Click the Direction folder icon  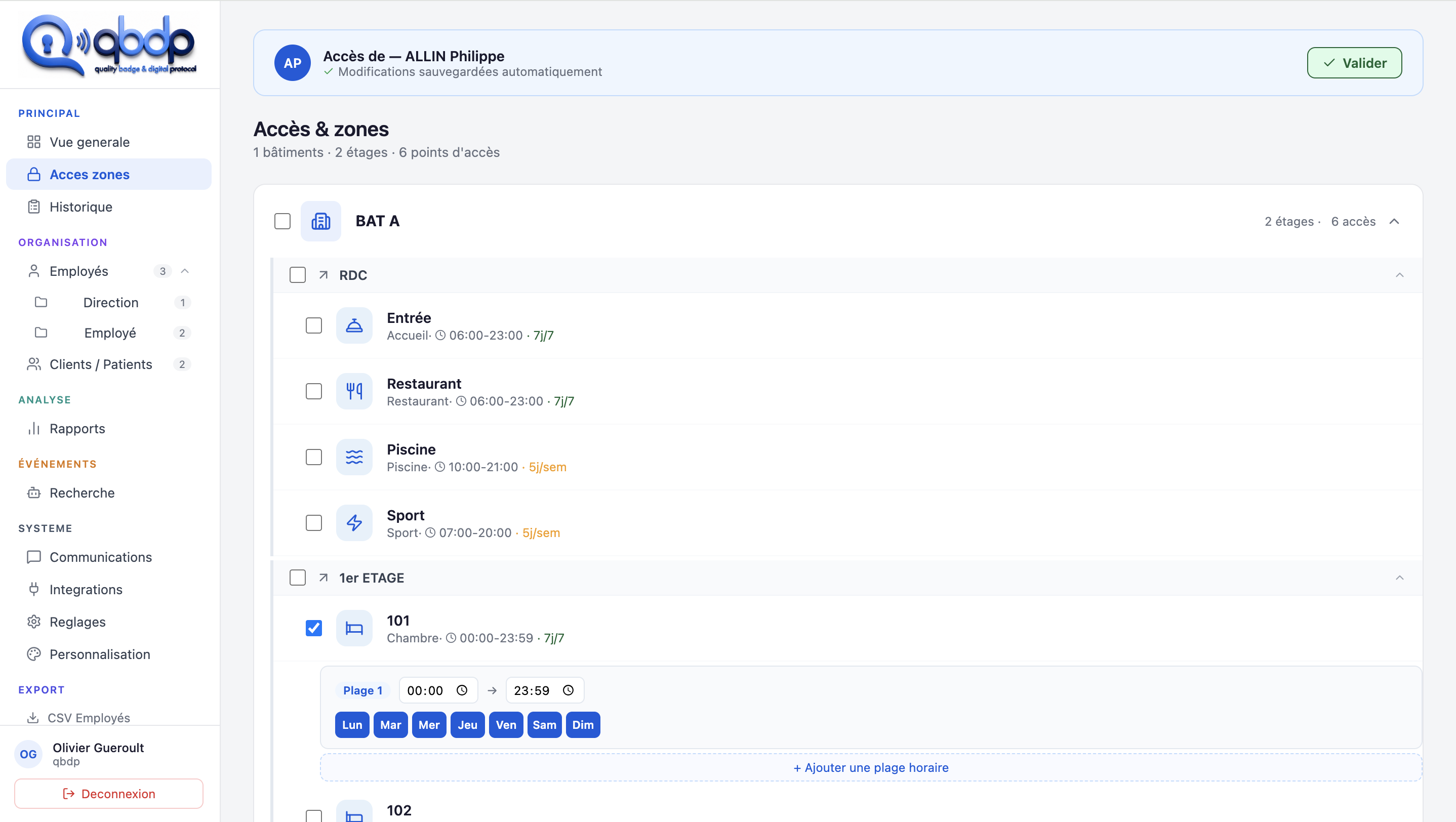point(41,302)
